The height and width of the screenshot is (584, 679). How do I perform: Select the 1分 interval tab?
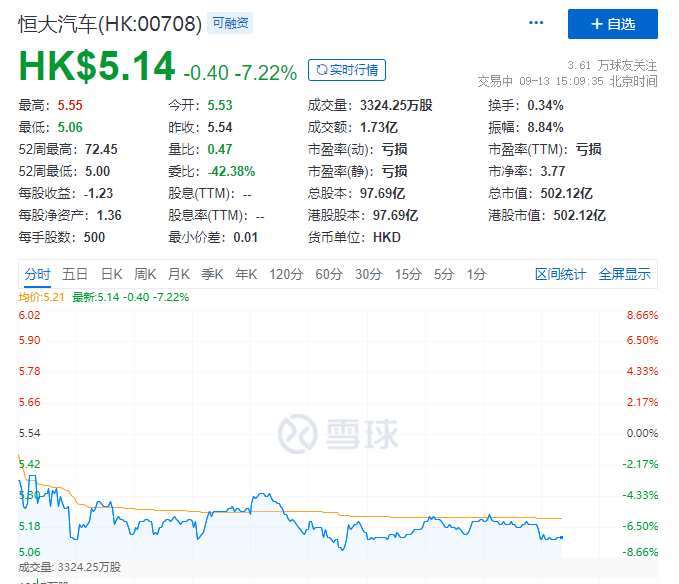476,274
